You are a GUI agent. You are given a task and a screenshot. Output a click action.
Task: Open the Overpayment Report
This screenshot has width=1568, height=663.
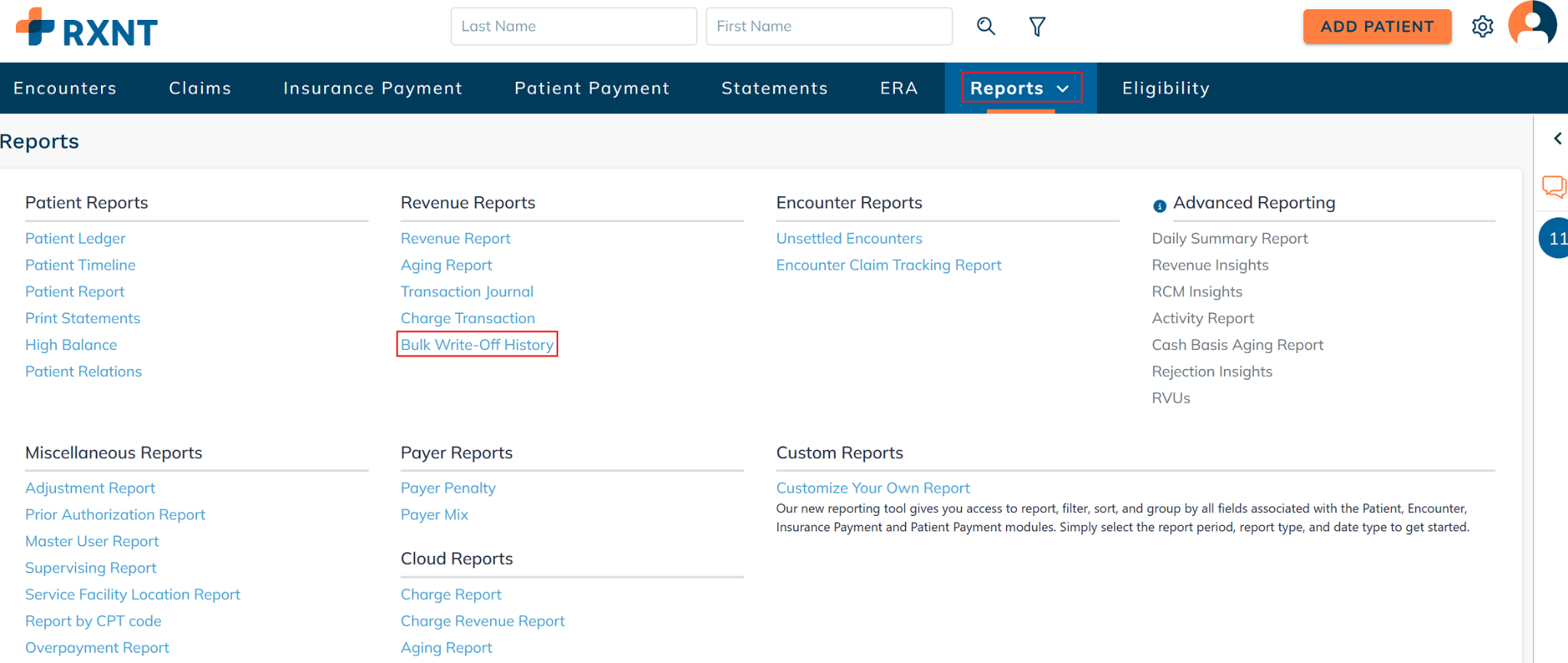97,648
